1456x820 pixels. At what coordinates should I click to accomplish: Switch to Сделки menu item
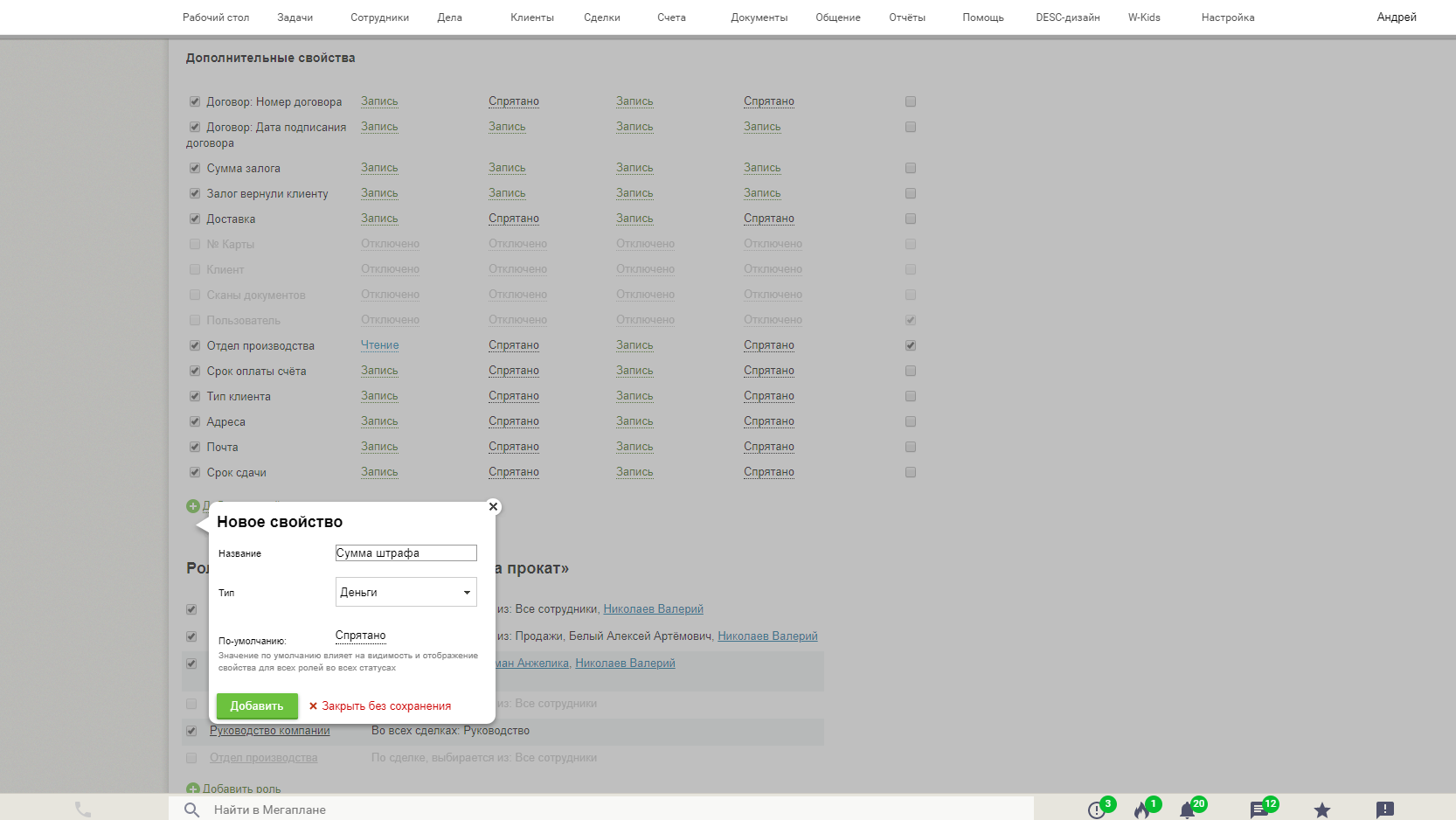pyautogui.click(x=602, y=17)
